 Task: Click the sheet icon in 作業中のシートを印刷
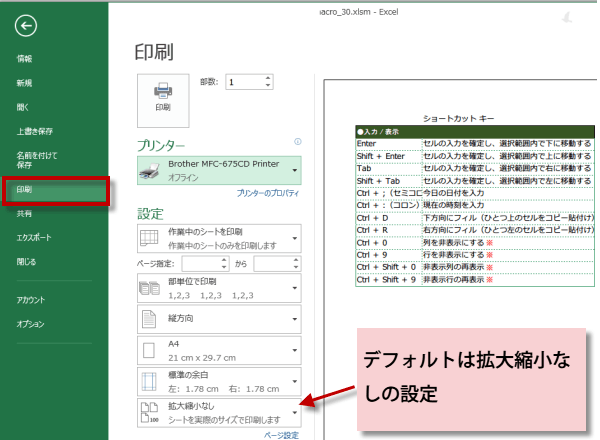point(148,238)
